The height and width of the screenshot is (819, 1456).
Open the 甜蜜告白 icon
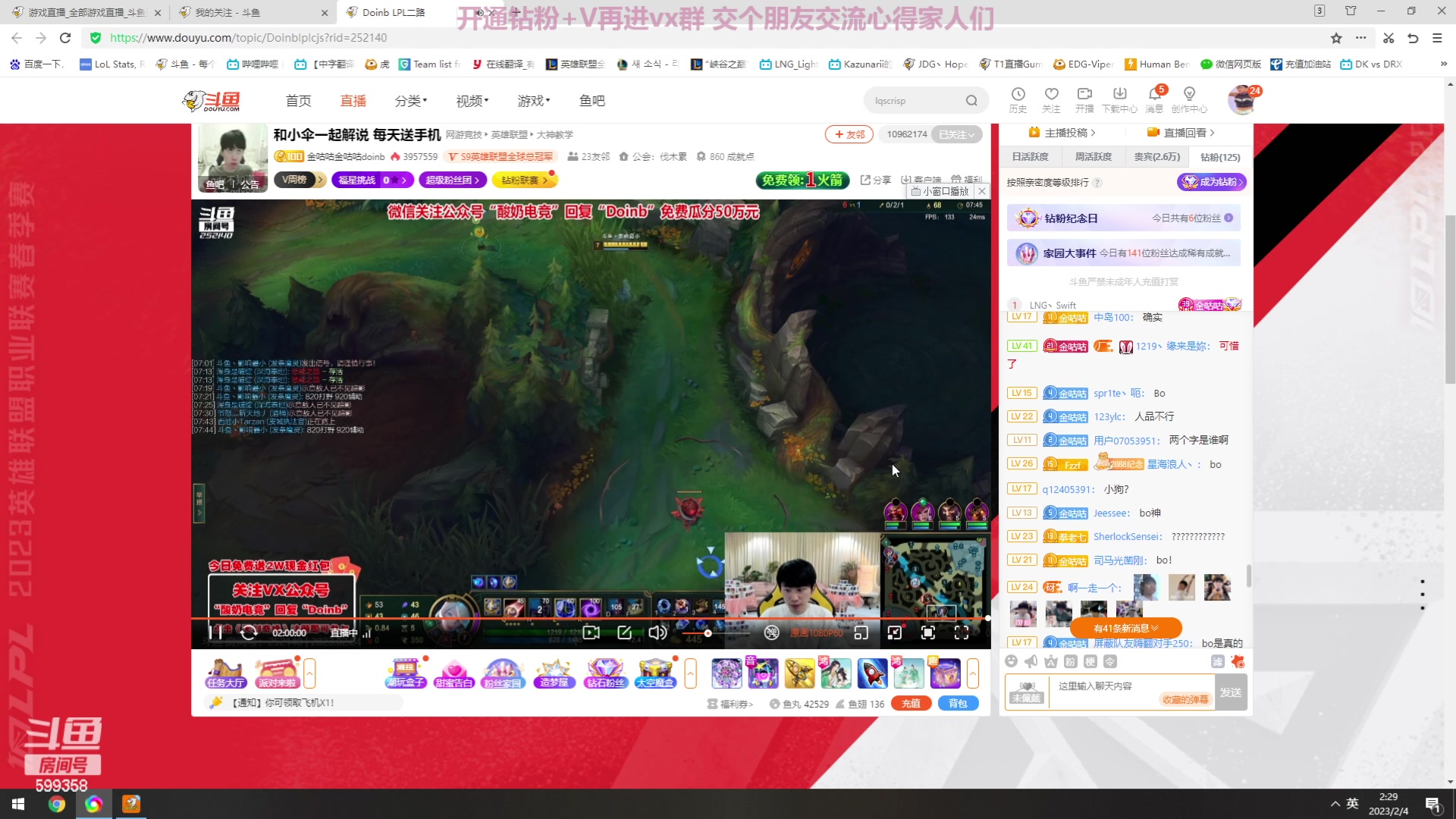454,673
